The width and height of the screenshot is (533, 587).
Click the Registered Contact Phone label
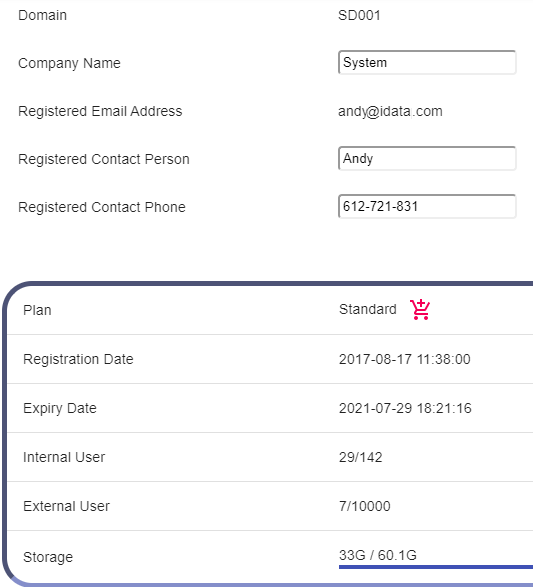pos(102,207)
